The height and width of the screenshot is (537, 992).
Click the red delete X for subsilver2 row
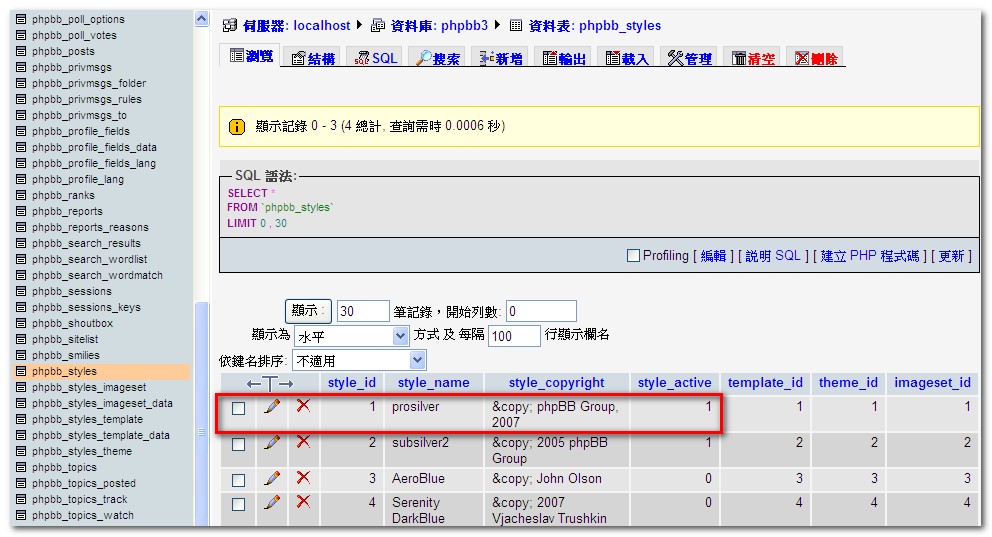(304, 441)
